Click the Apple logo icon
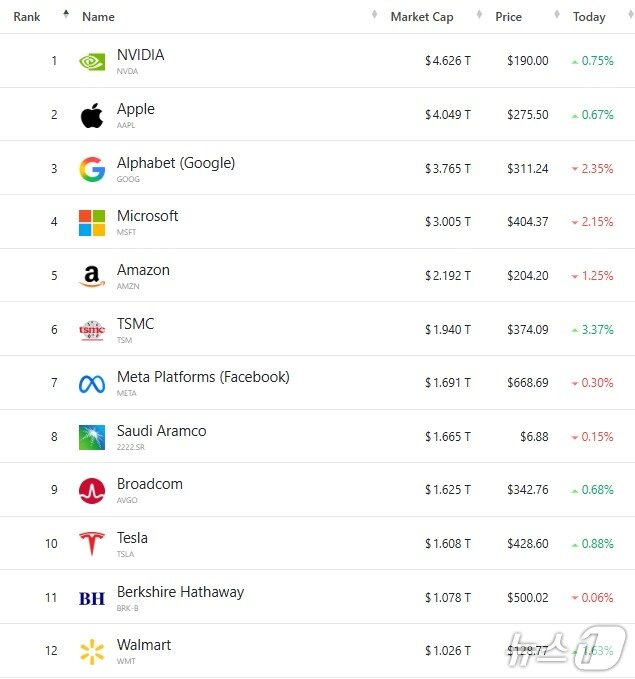The width and height of the screenshot is (635, 679). click(x=92, y=115)
